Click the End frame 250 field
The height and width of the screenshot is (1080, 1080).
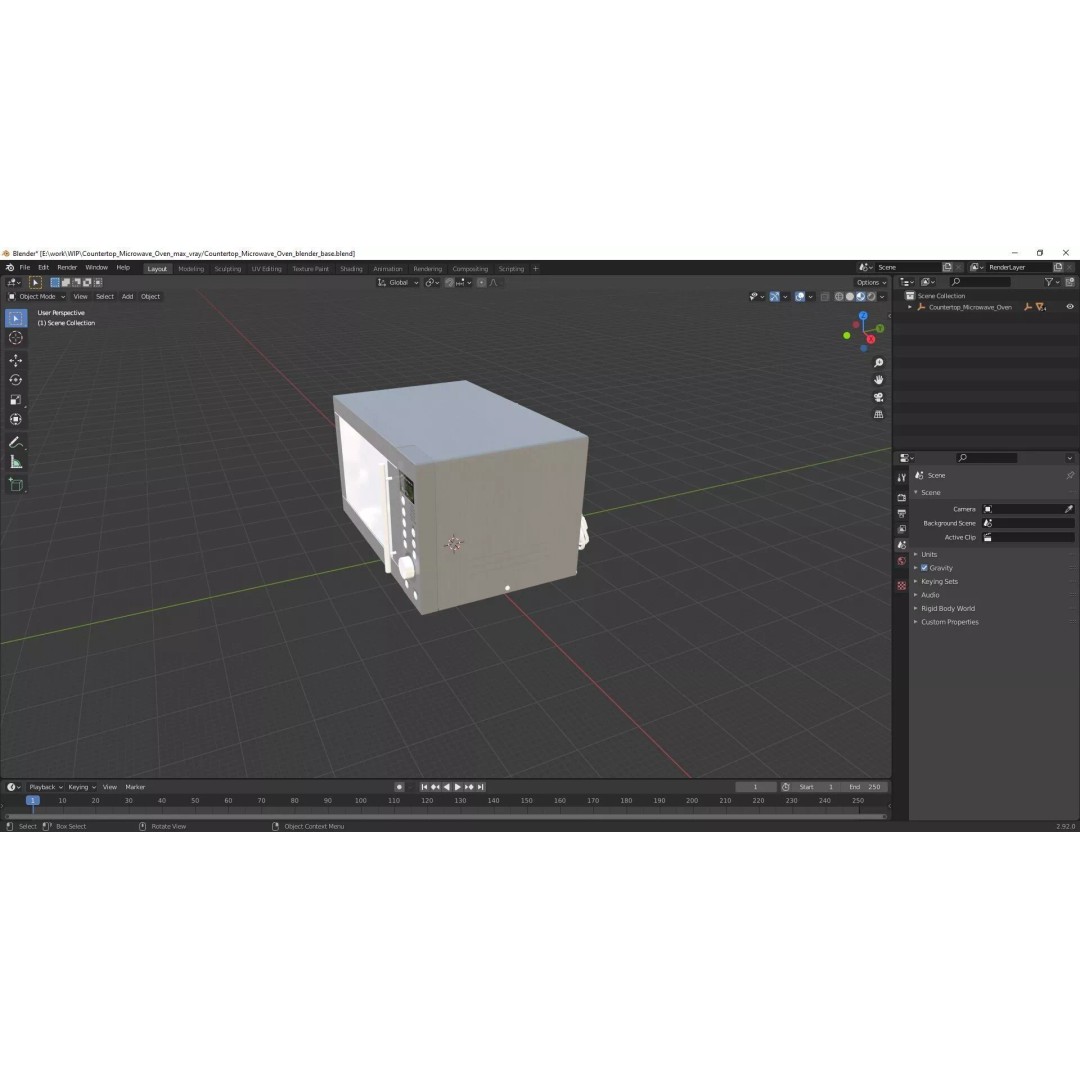coord(866,787)
